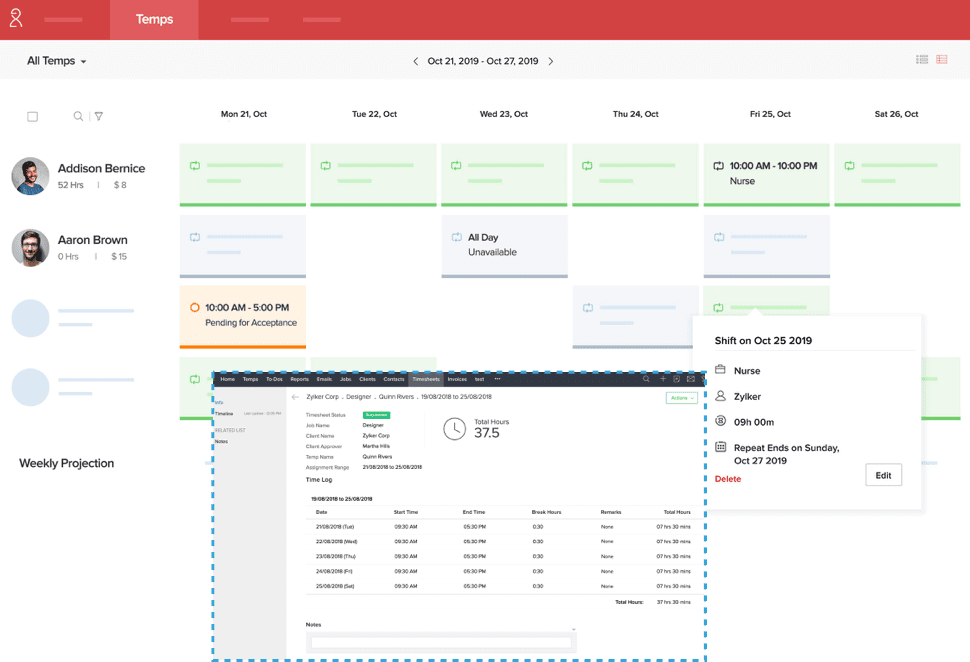The image size is (970, 662).
Task: Open Addison Bernice's profile photo
Action: [30, 176]
